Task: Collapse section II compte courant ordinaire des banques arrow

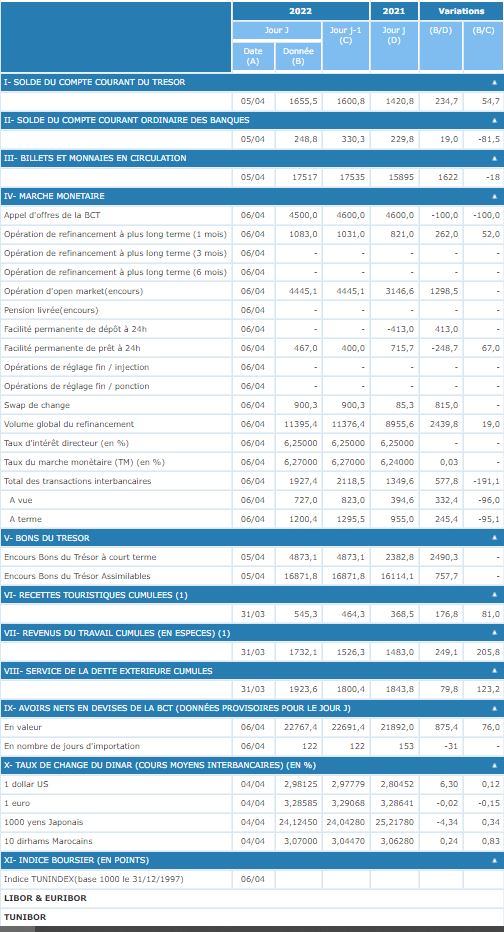Action: point(494,121)
